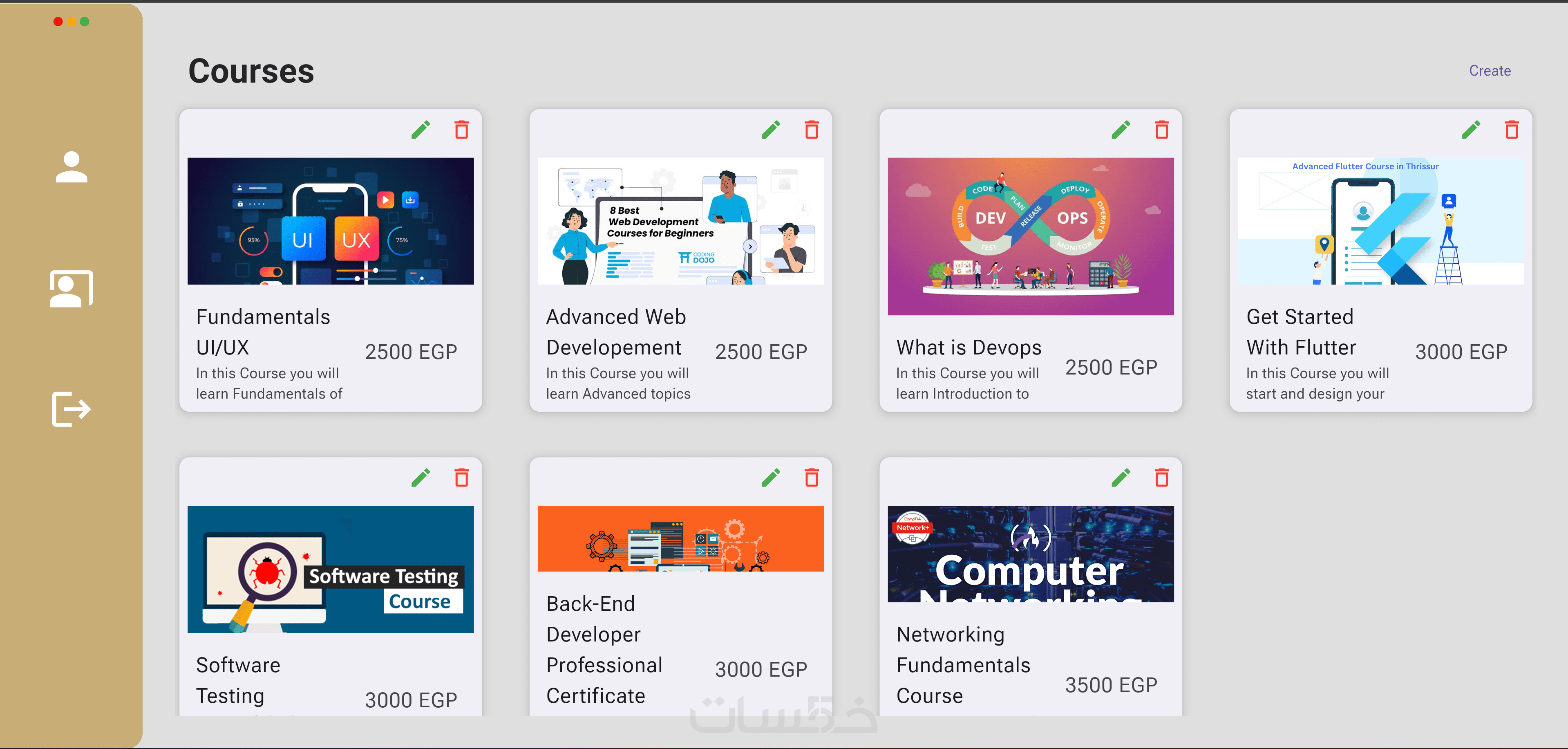Delete the Fundamentals UI/UX course
Screen dimensions: 1568x749
click(x=461, y=130)
